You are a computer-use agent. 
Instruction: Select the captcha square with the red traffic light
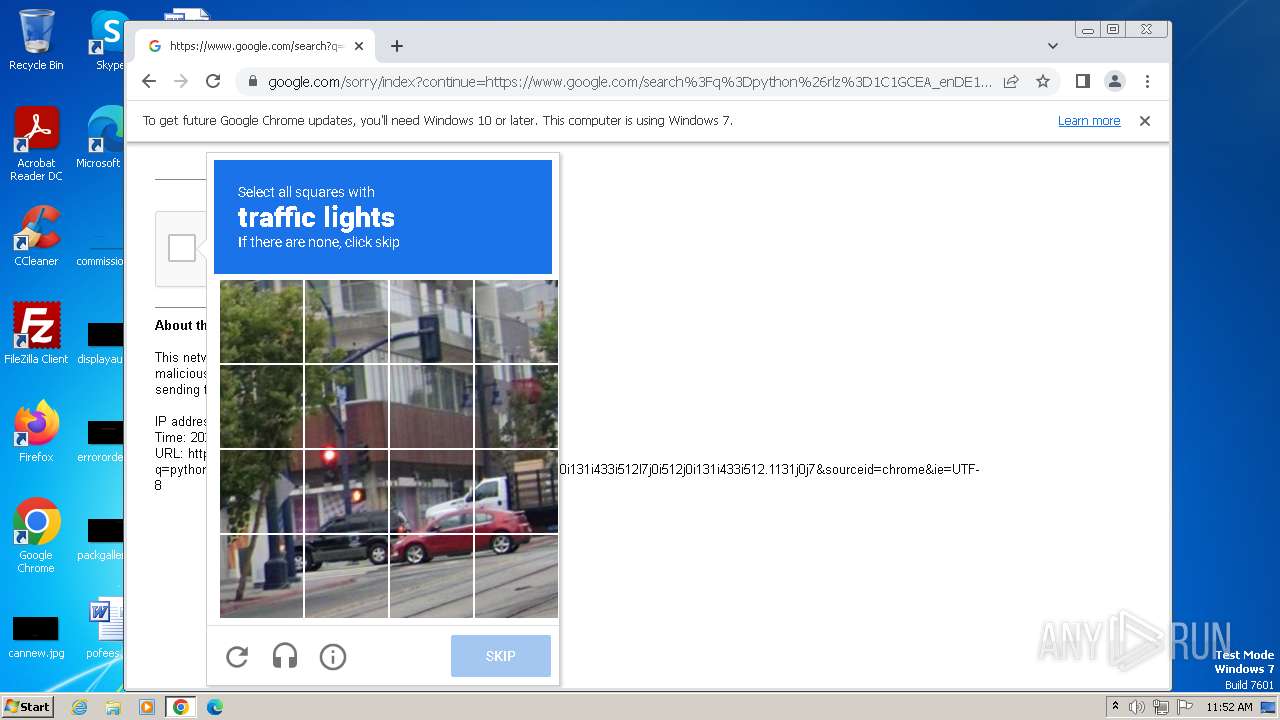[x=346, y=491]
